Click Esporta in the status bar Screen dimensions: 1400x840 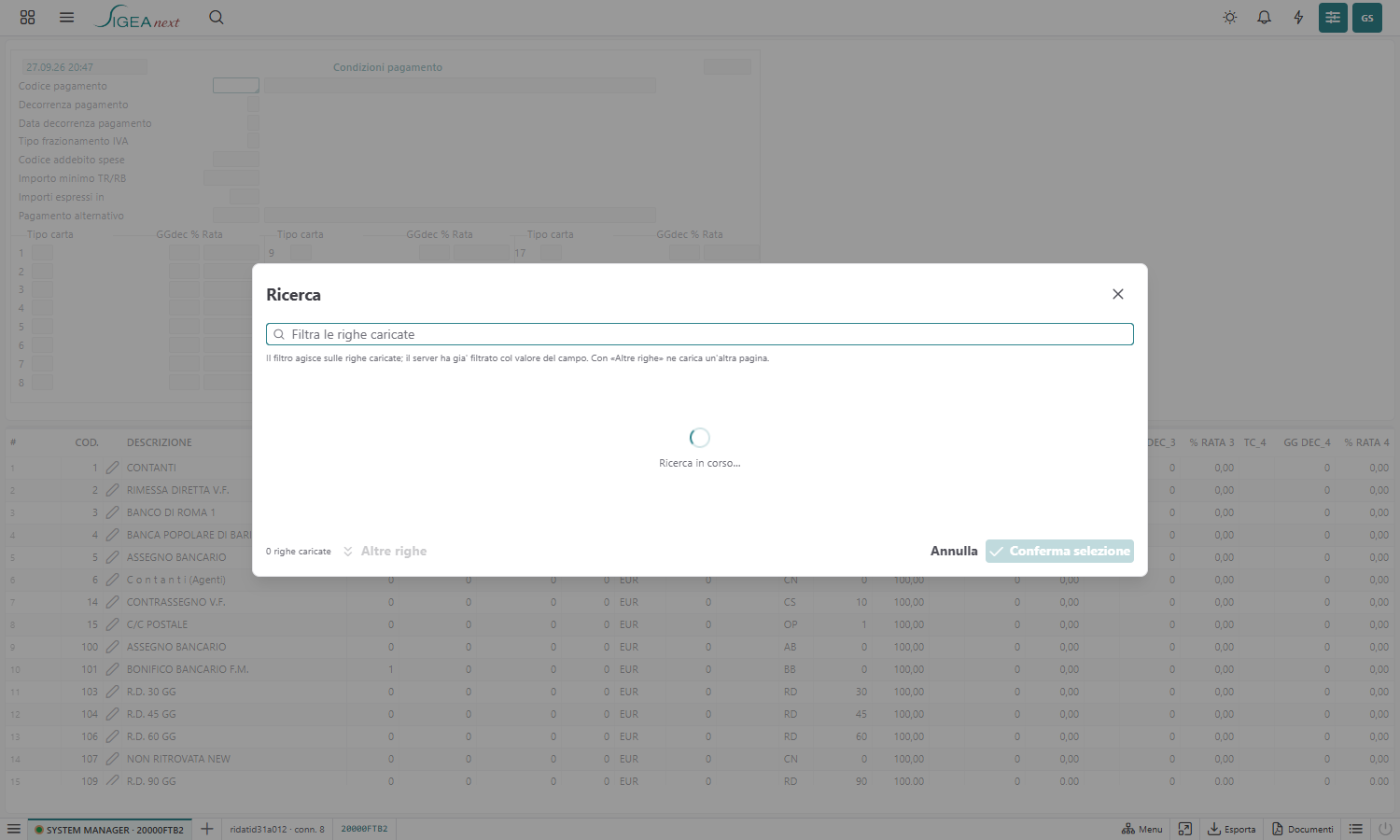(x=1232, y=829)
